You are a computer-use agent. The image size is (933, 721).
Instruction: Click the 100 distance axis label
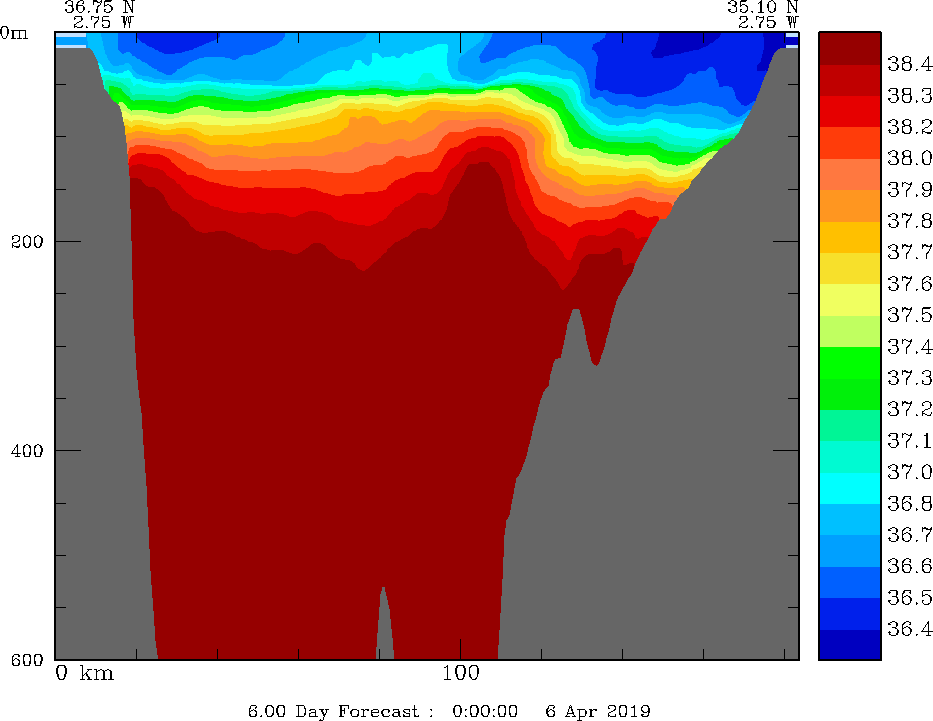(460, 673)
